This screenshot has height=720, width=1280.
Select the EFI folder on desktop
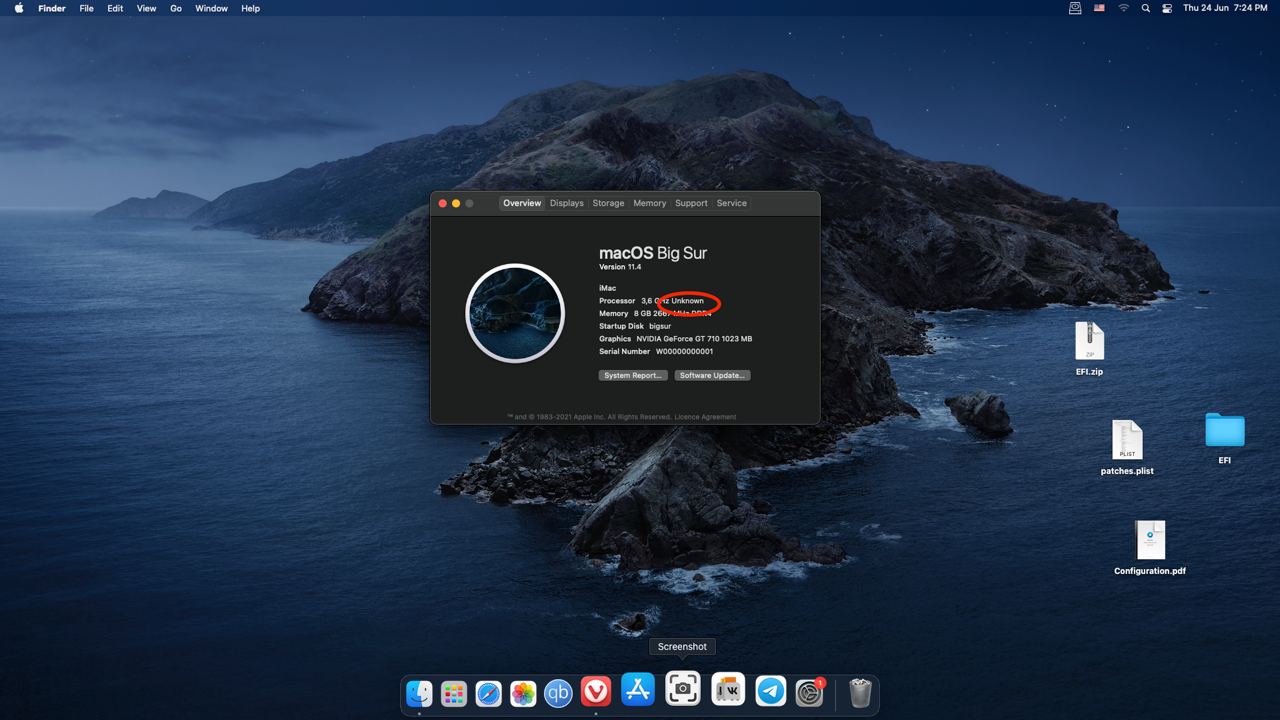1224,439
